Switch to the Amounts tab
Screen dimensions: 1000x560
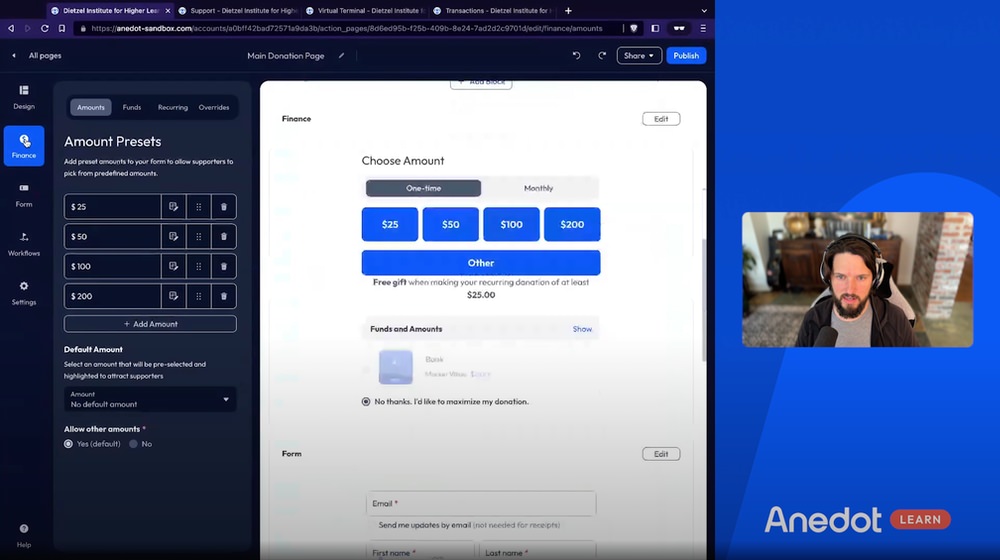coord(91,107)
